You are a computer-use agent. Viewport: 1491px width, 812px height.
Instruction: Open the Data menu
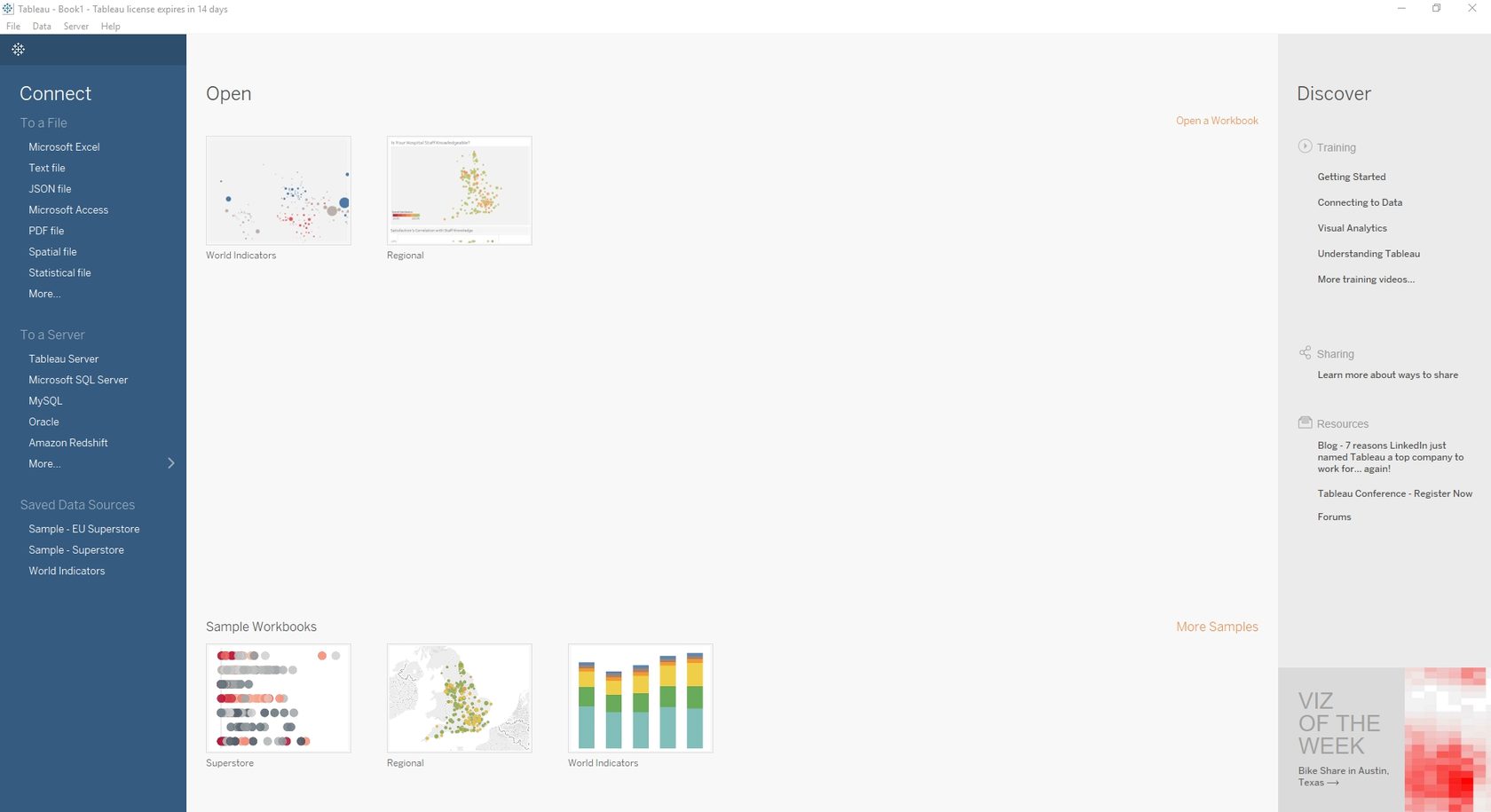tap(42, 27)
